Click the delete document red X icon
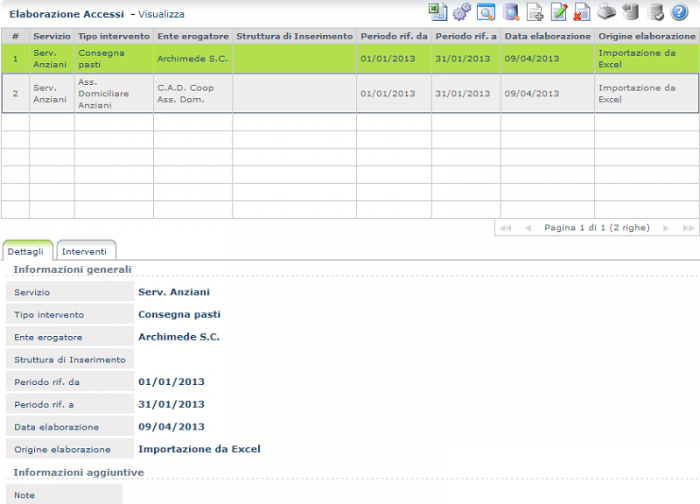The height and width of the screenshot is (504, 700). (x=582, y=12)
